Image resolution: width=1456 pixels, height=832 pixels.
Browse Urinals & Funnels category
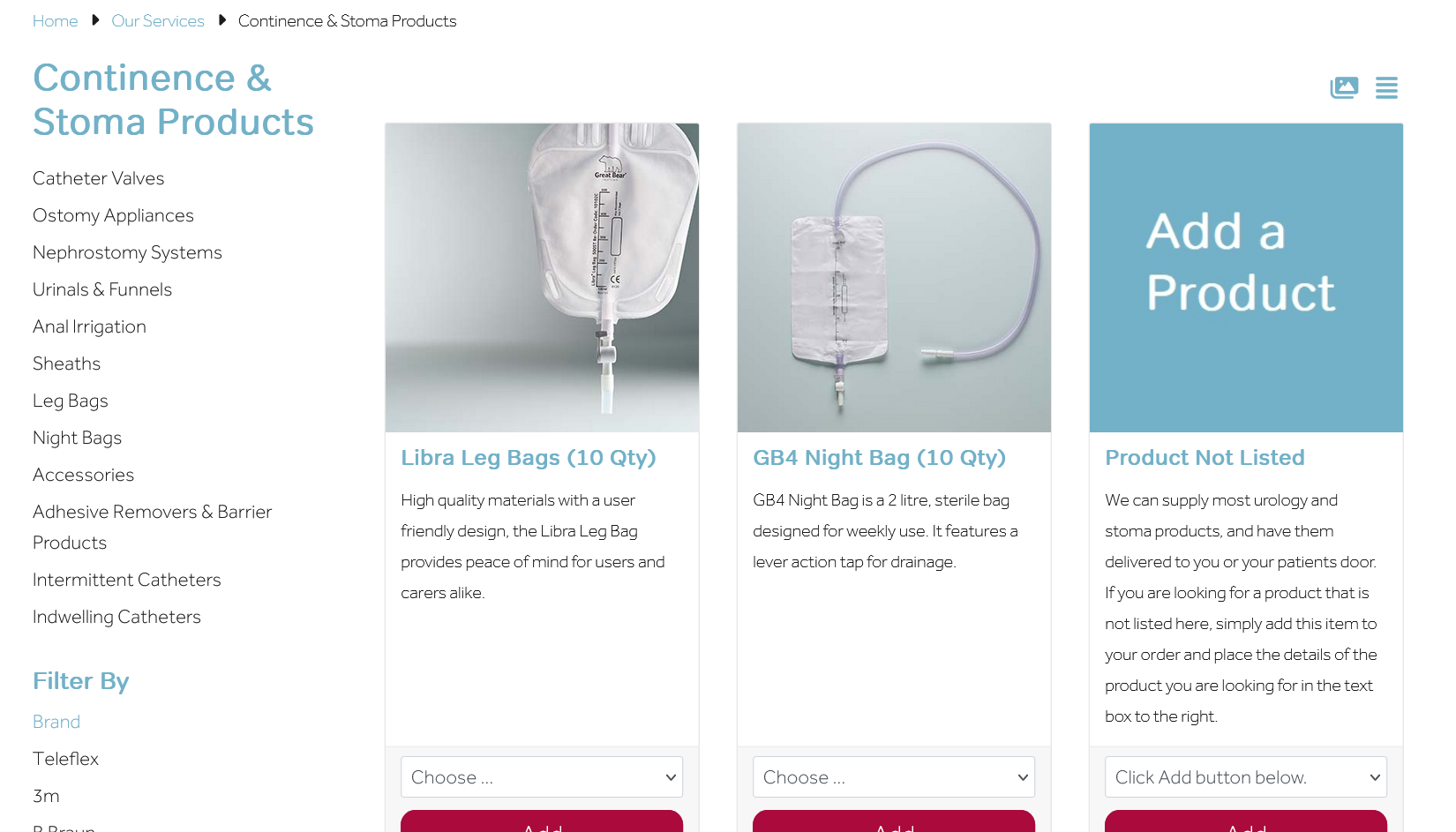pos(102,289)
